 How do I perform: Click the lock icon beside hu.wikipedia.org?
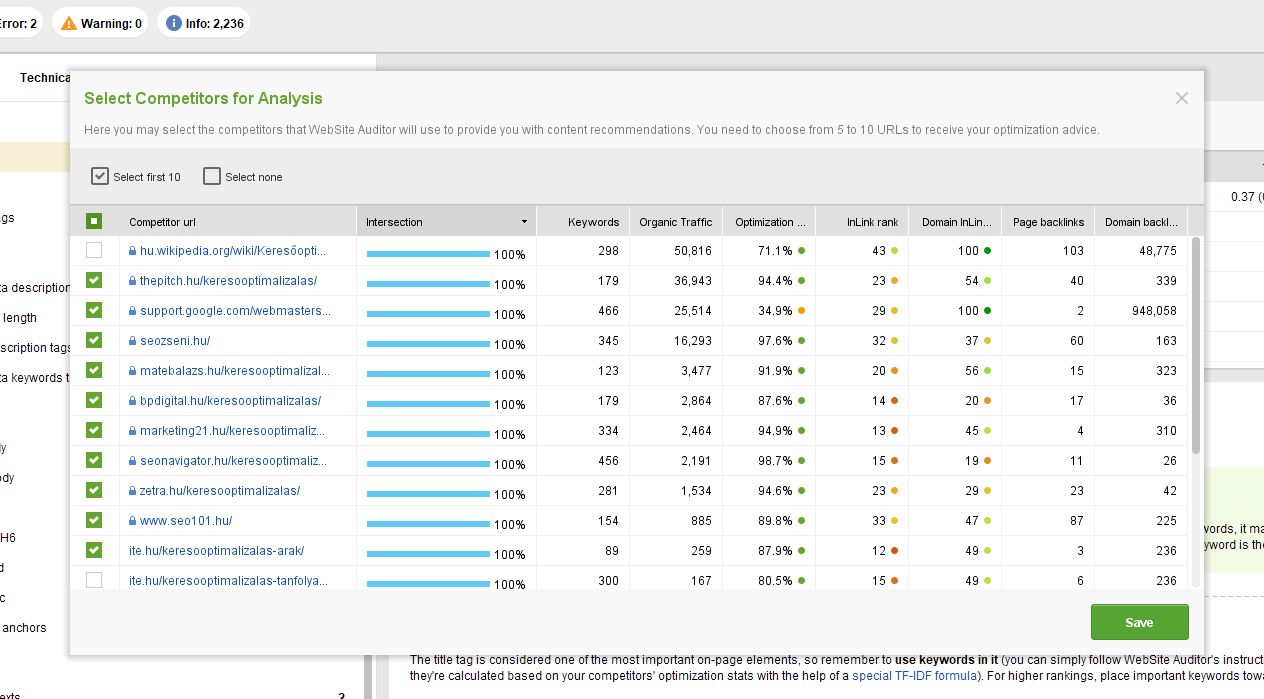tap(132, 251)
